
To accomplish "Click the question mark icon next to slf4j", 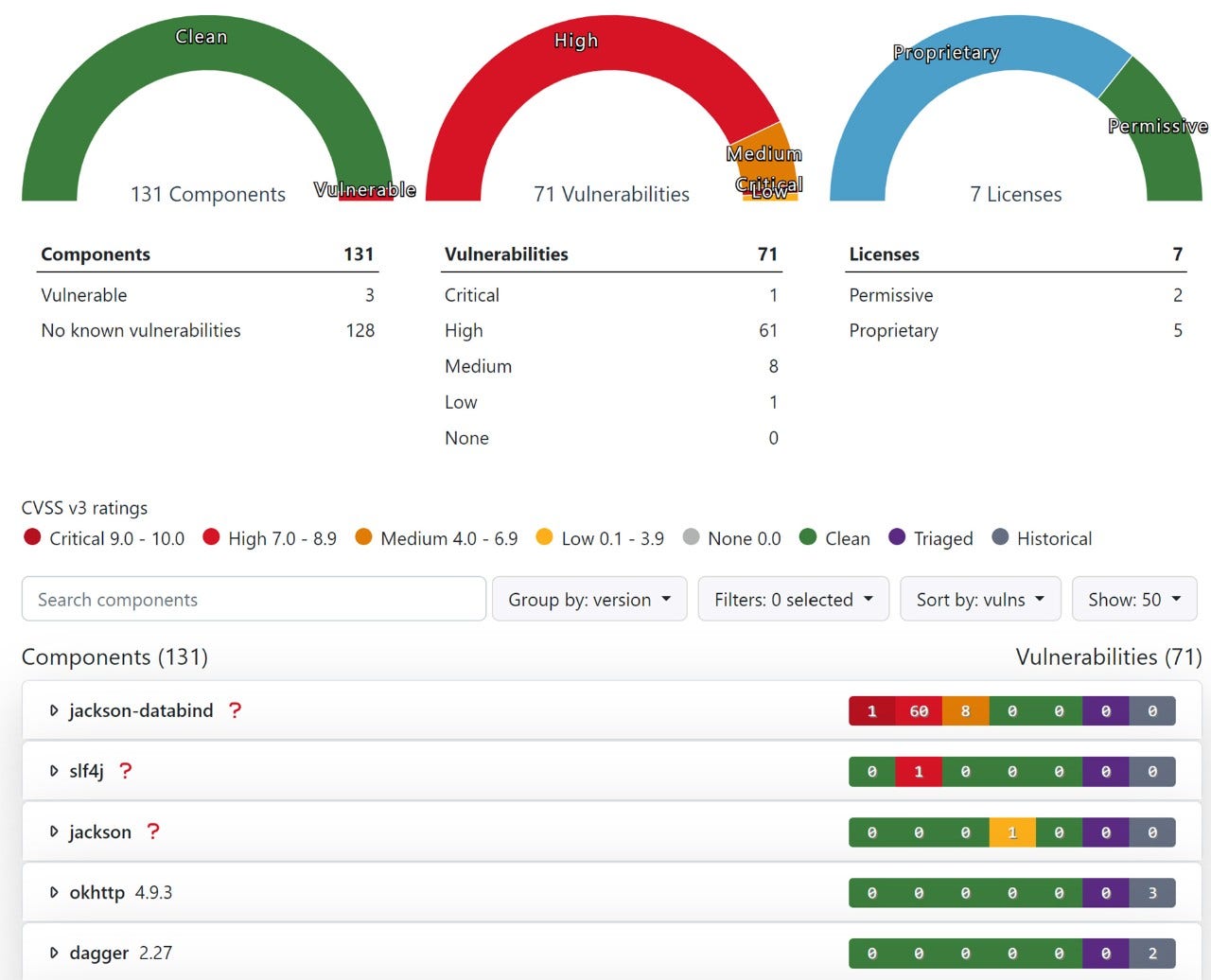I will (x=127, y=771).
